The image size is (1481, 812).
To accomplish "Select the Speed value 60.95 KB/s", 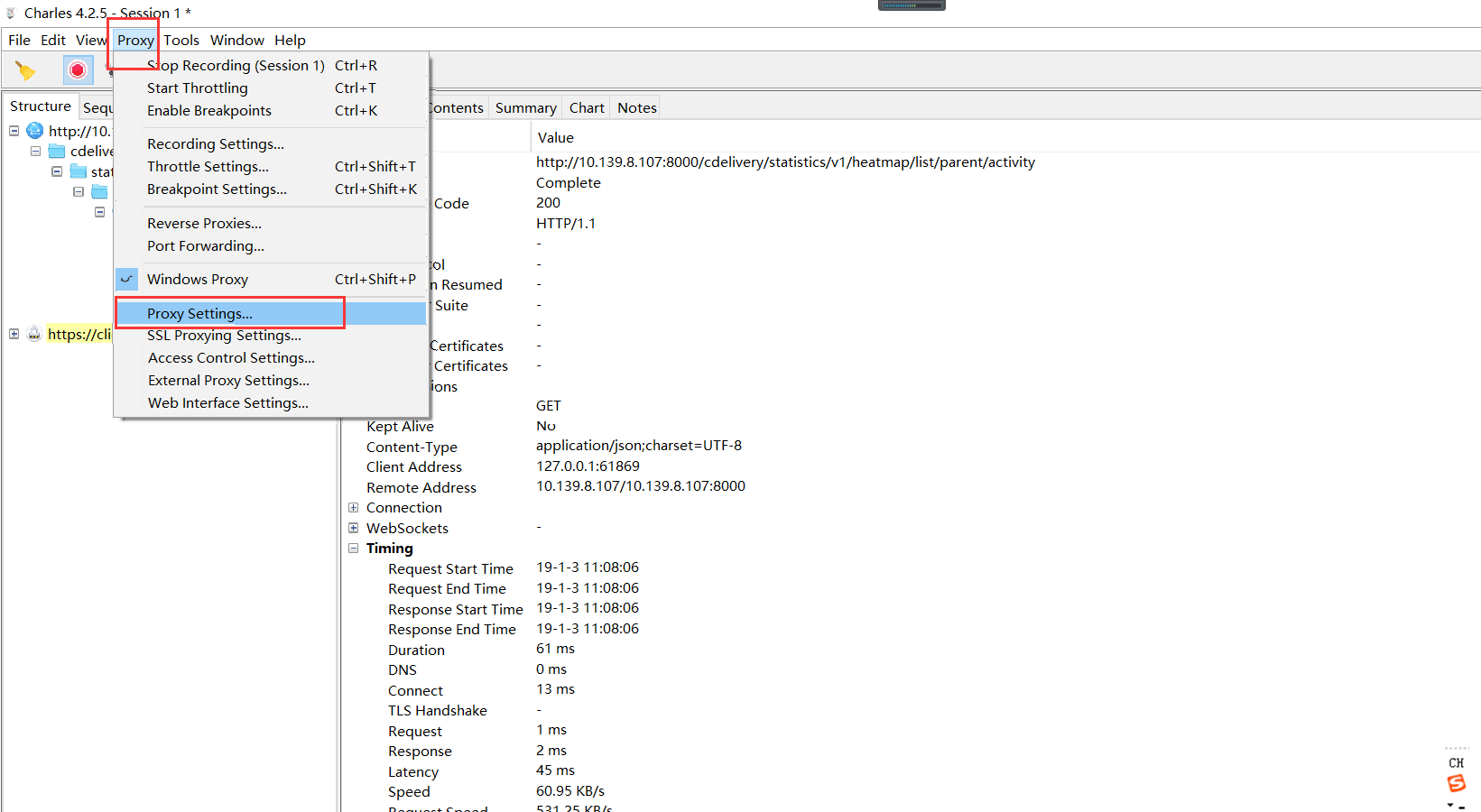I will coord(570,790).
